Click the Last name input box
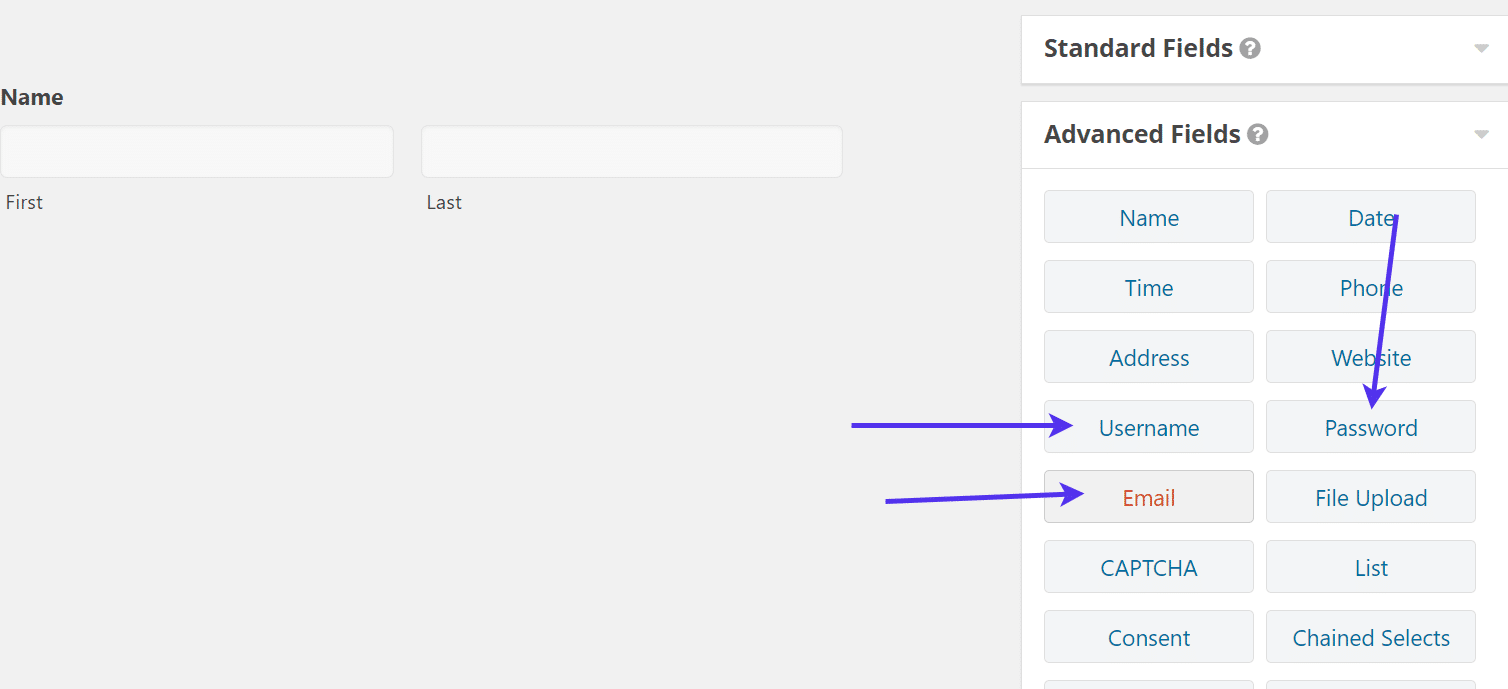Screen dimensions: 1508x689 [631, 152]
